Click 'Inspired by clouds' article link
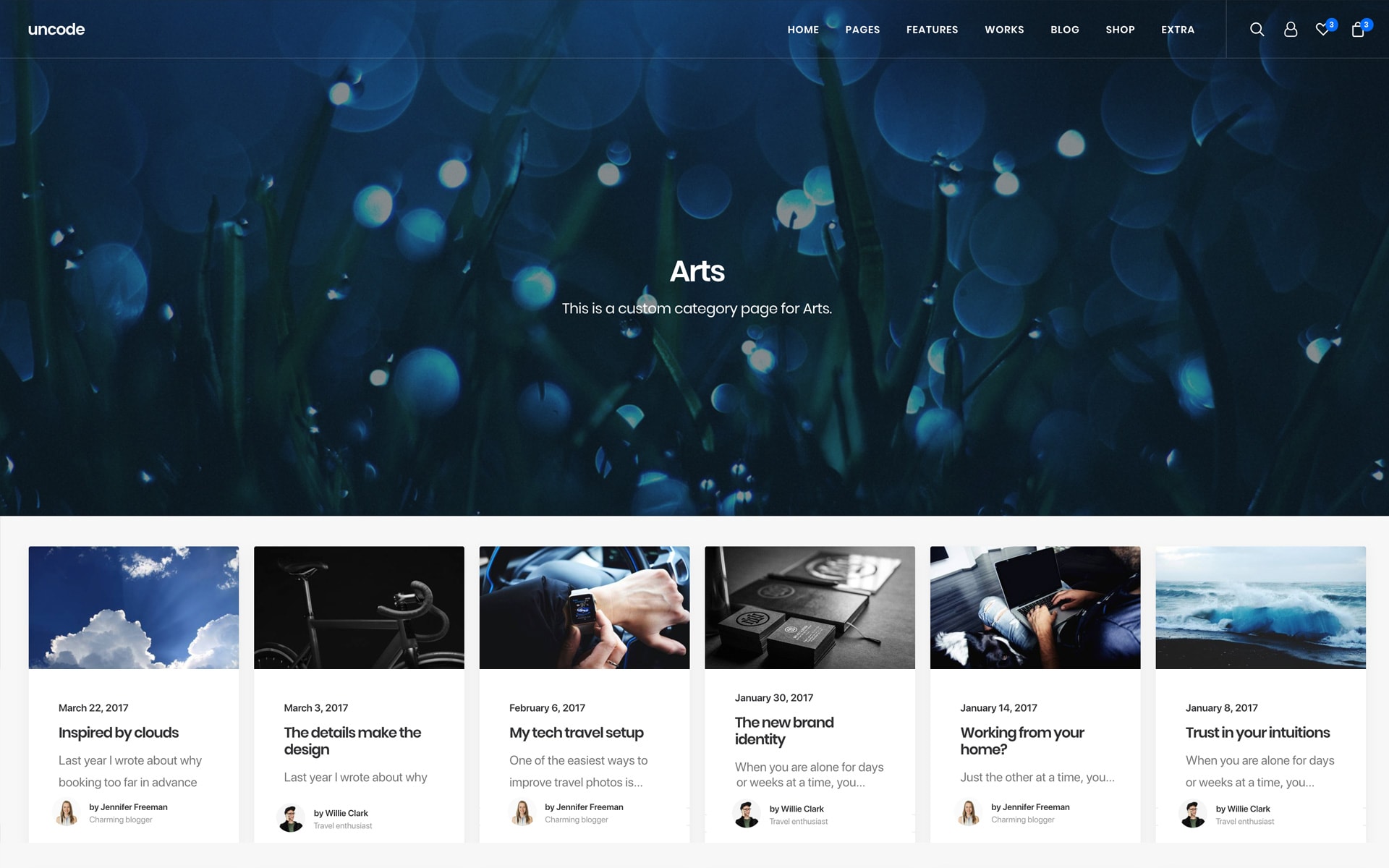Screen dimensions: 1389x868 pos(118,731)
